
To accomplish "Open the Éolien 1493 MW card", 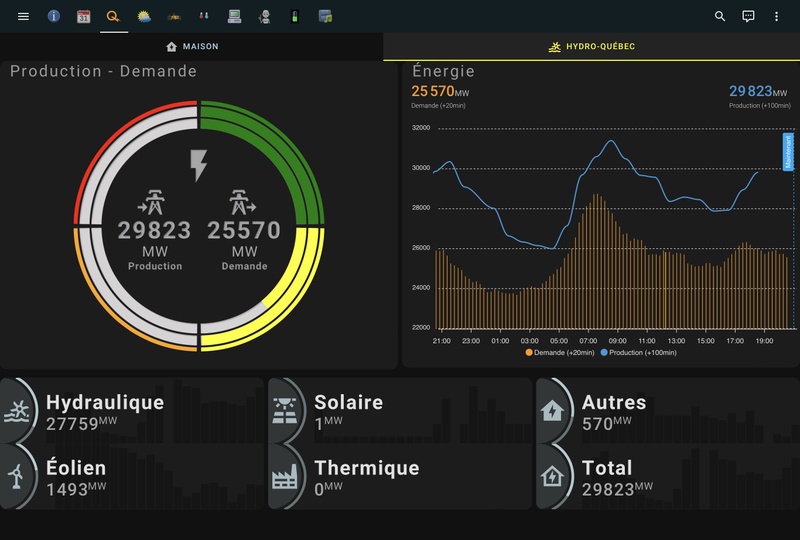I will 132,476.
